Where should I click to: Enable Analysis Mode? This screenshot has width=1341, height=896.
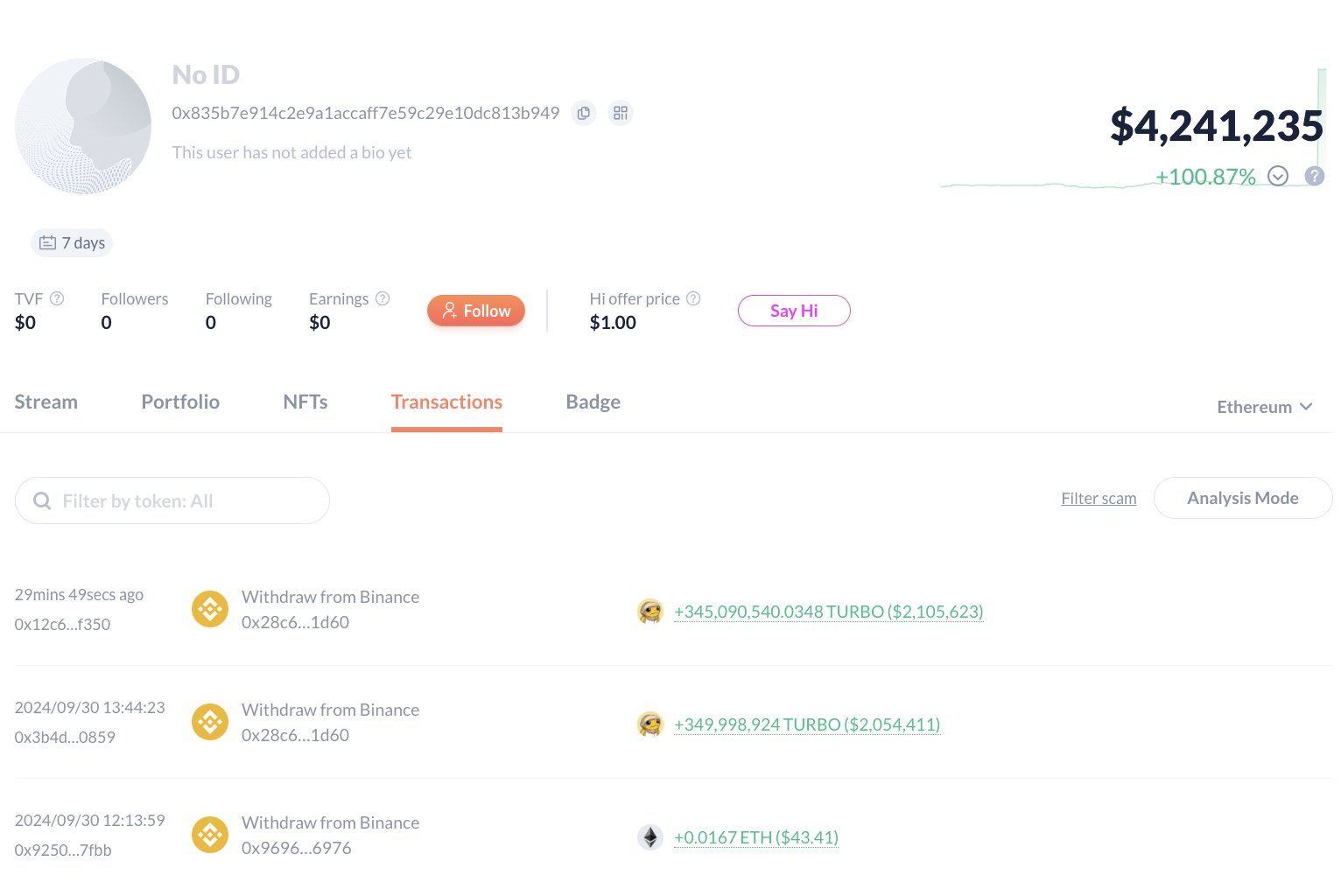[x=1242, y=498]
